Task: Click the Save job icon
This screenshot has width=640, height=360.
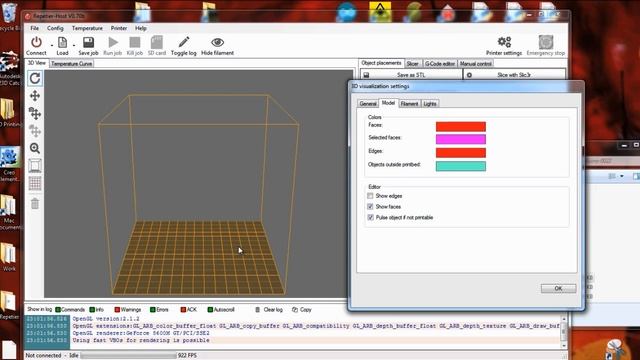Action: [88, 42]
